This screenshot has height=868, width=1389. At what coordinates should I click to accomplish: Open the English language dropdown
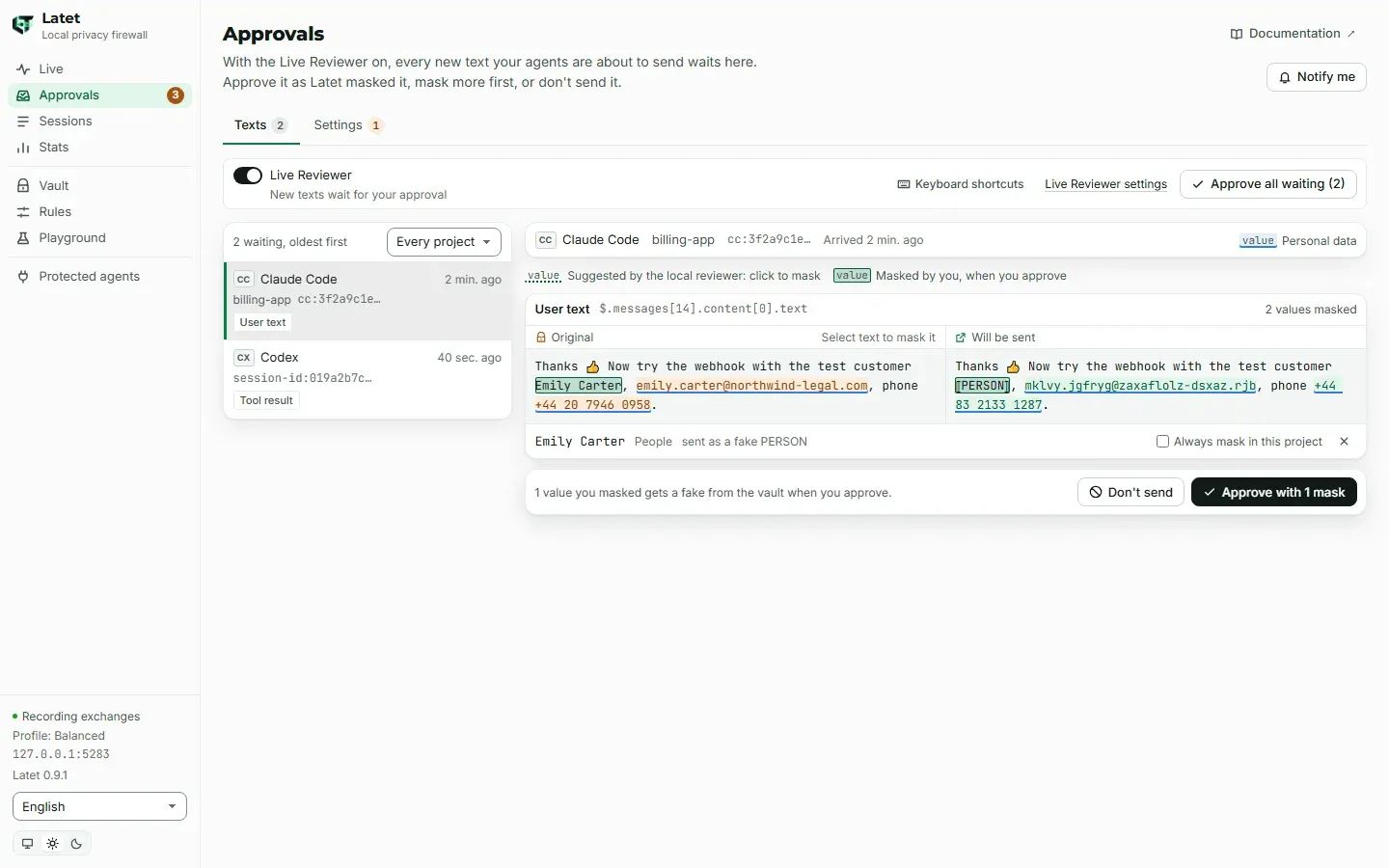(99, 807)
